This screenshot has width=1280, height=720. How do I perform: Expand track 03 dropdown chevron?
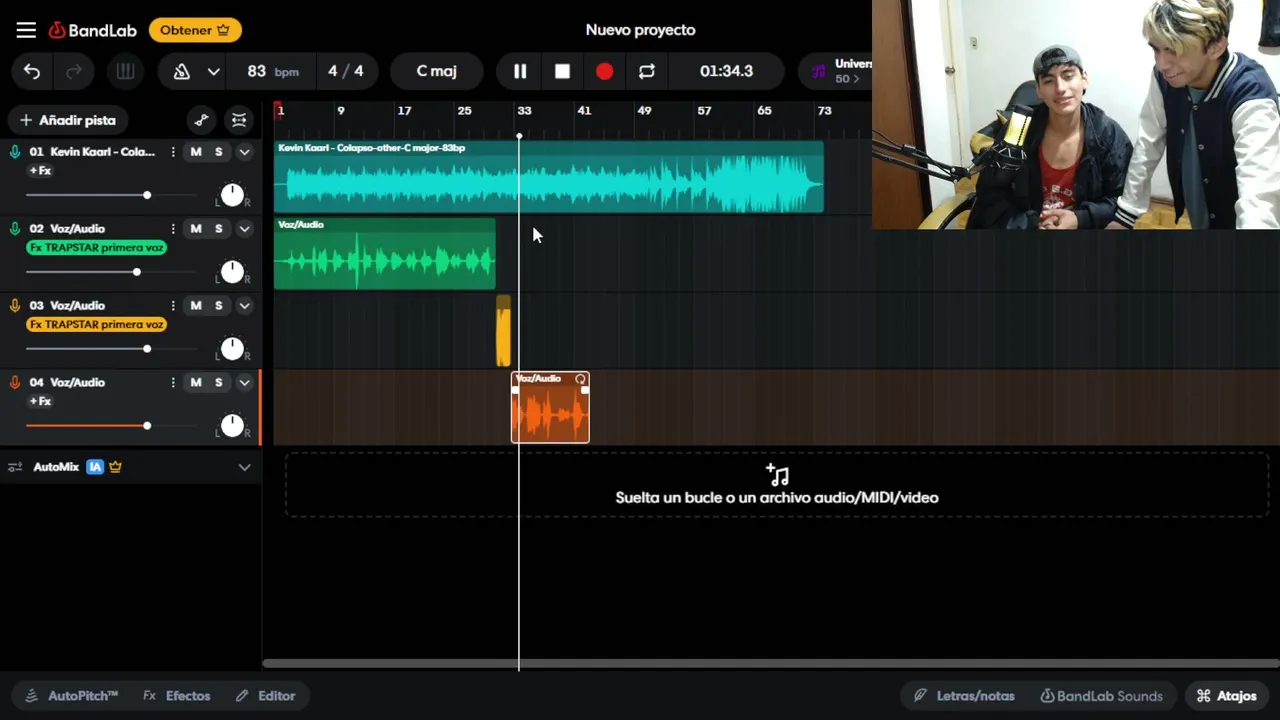[244, 306]
